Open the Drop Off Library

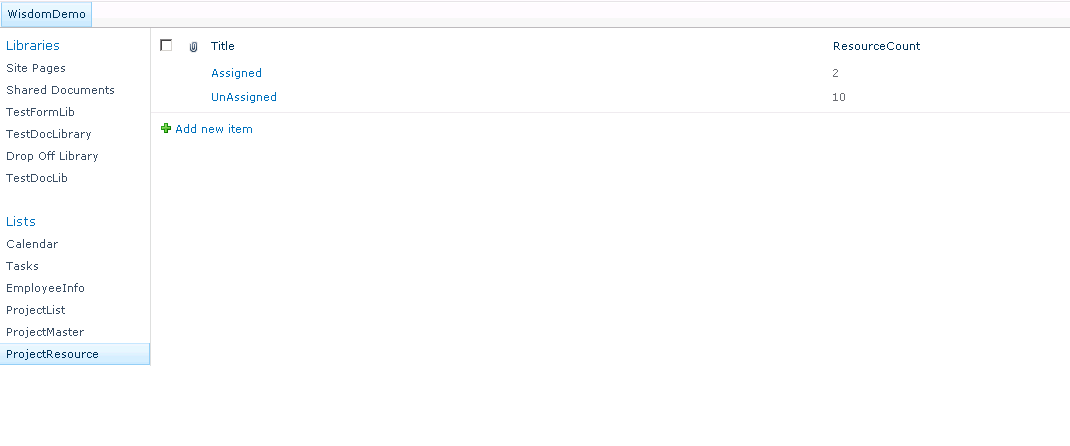[x=52, y=156]
